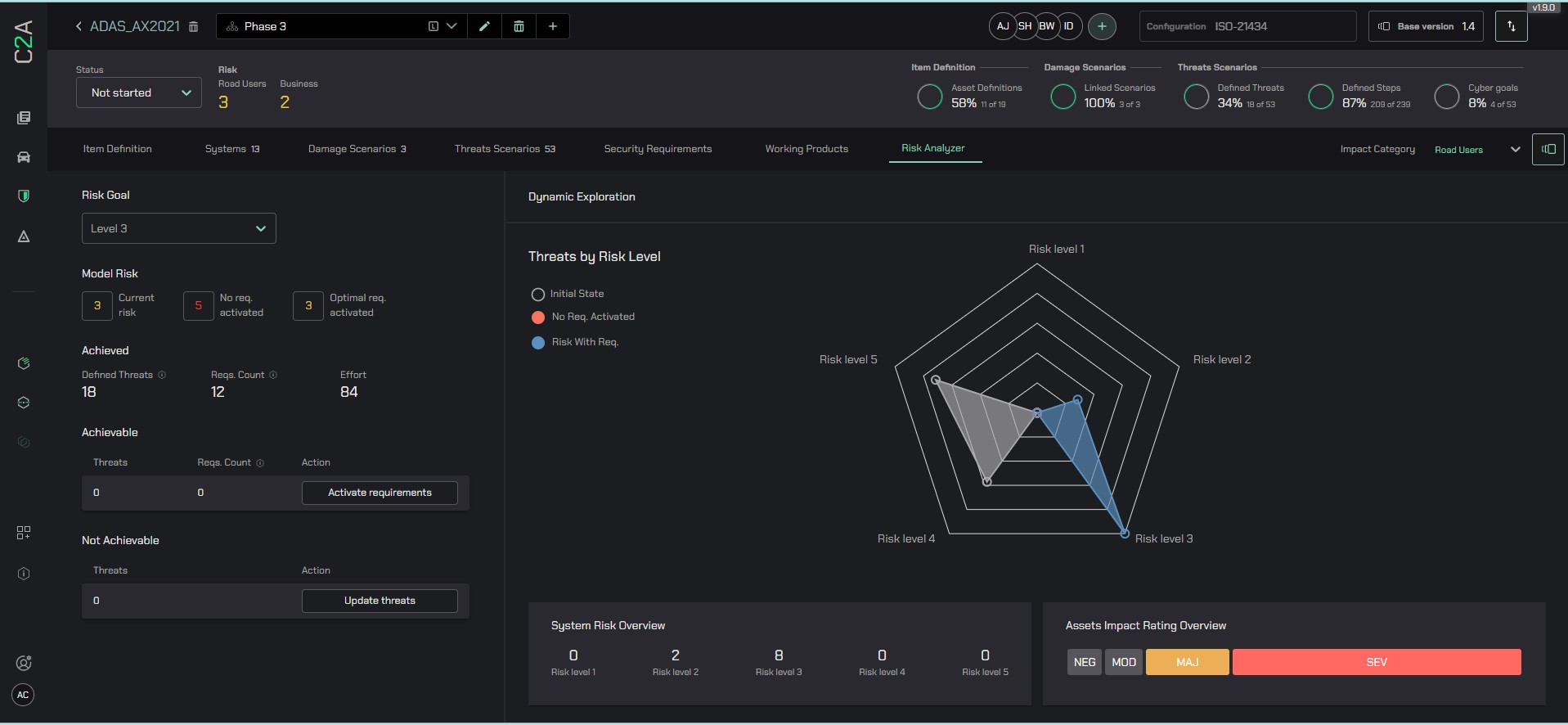
Task: Add a new phase with the plus icon
Action: coord(553,26)
